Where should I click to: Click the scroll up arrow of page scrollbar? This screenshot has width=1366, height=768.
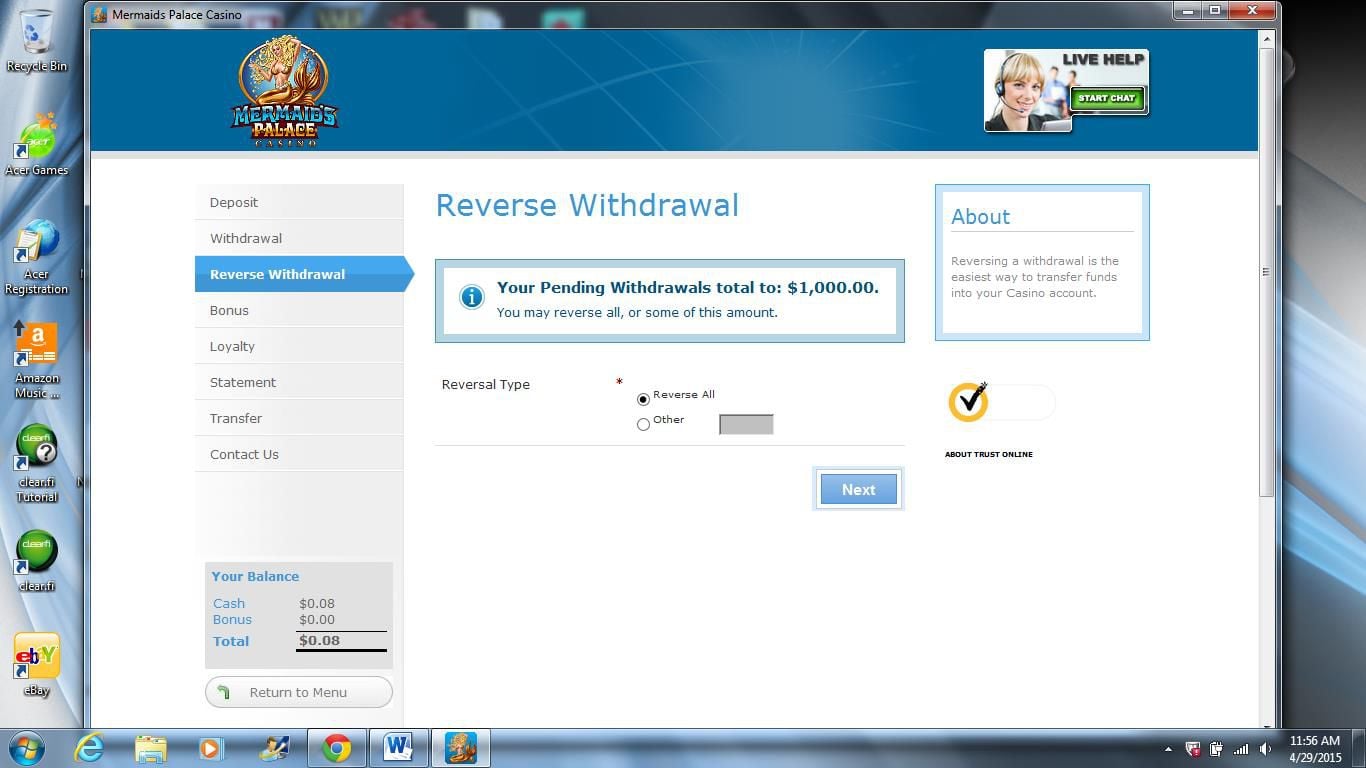point(1267,39)
